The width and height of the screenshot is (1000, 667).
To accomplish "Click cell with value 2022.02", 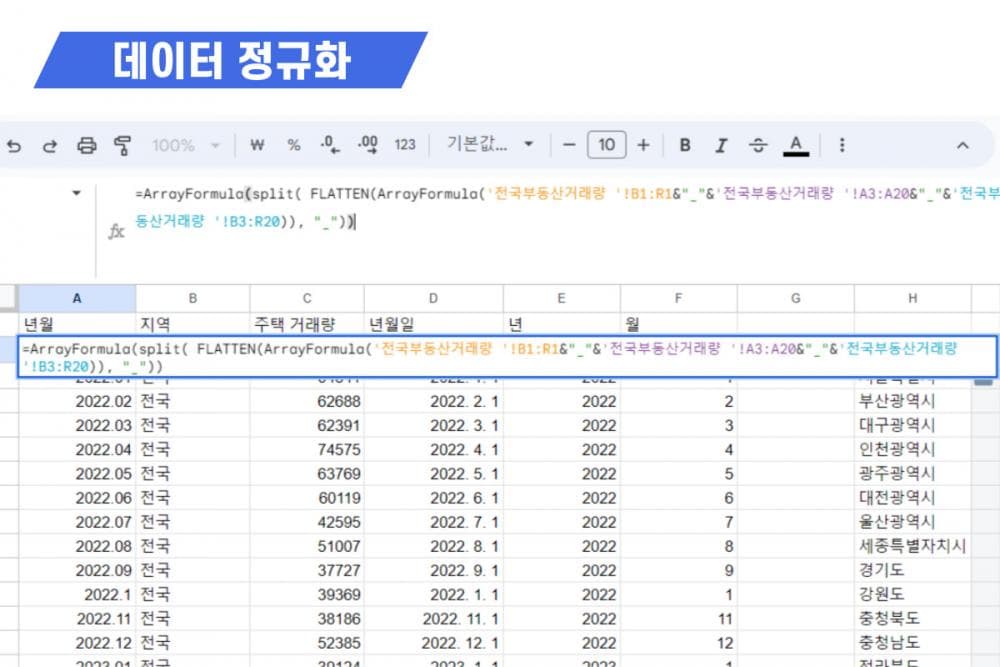I will pyautogui.click(x=77, y=401).
